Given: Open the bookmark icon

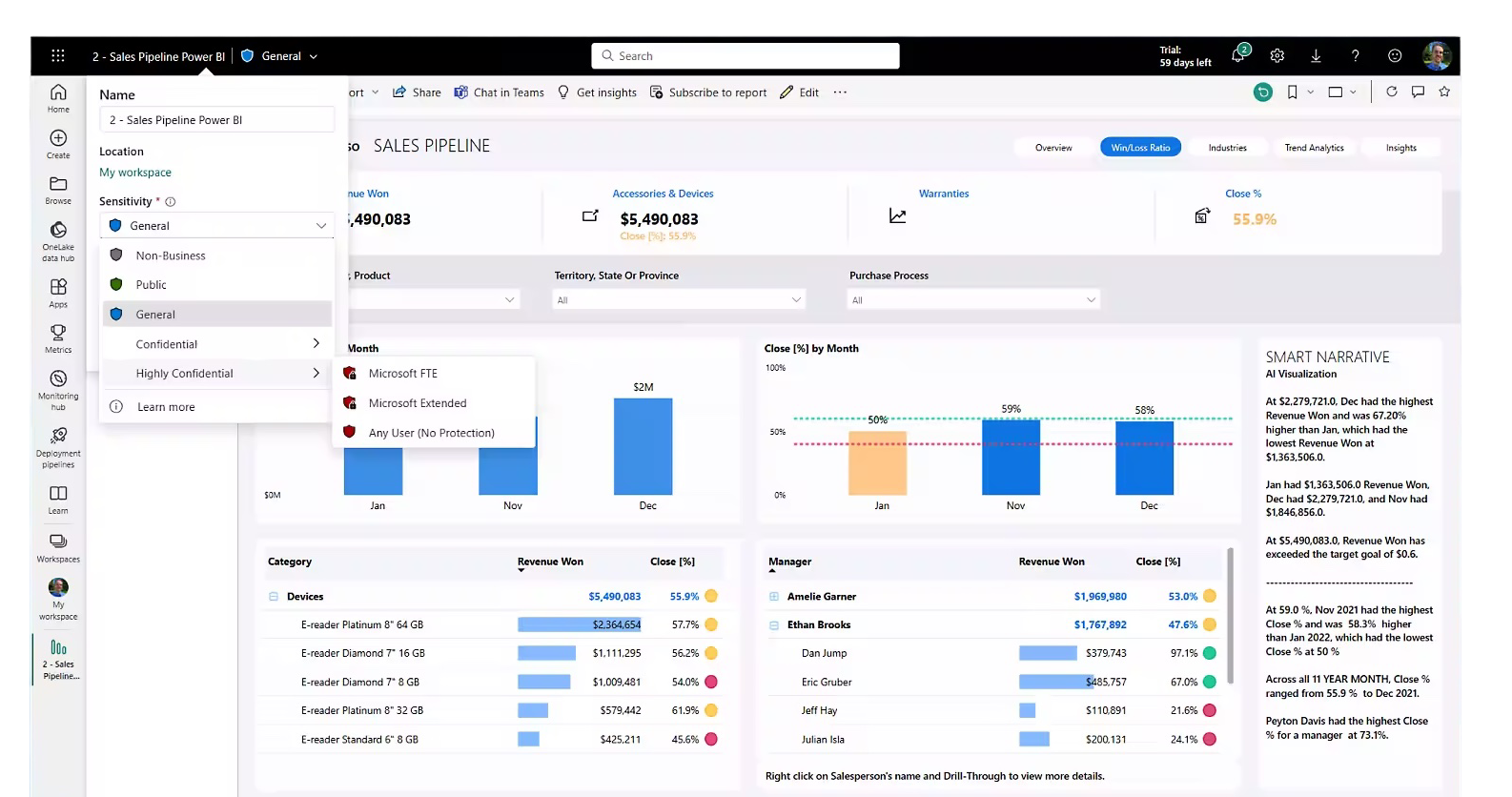Looking at the screenshot, I should (1293, 92).
